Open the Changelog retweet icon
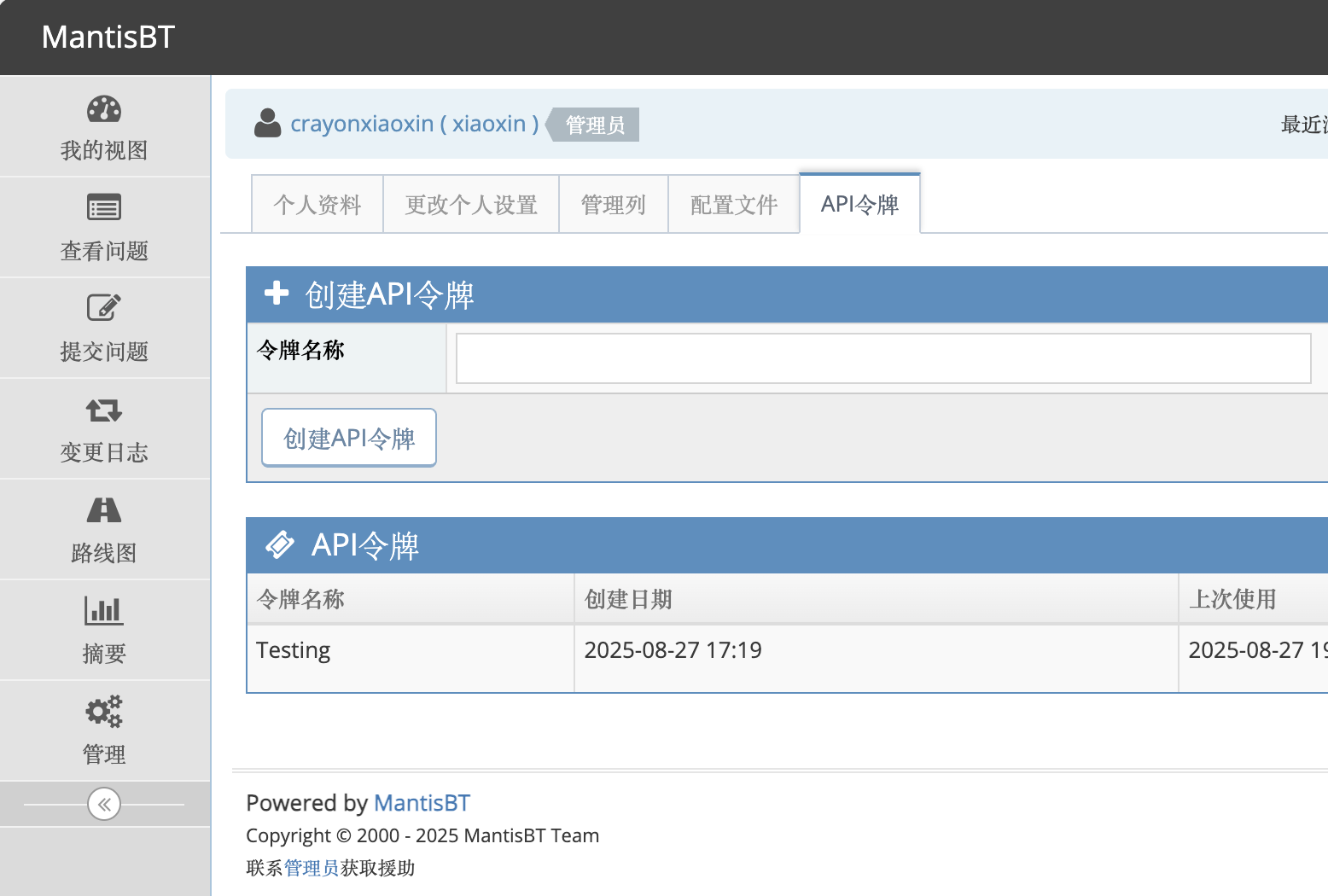Image resolution: width=1328 pixels, height=896 pixels. 104,410
